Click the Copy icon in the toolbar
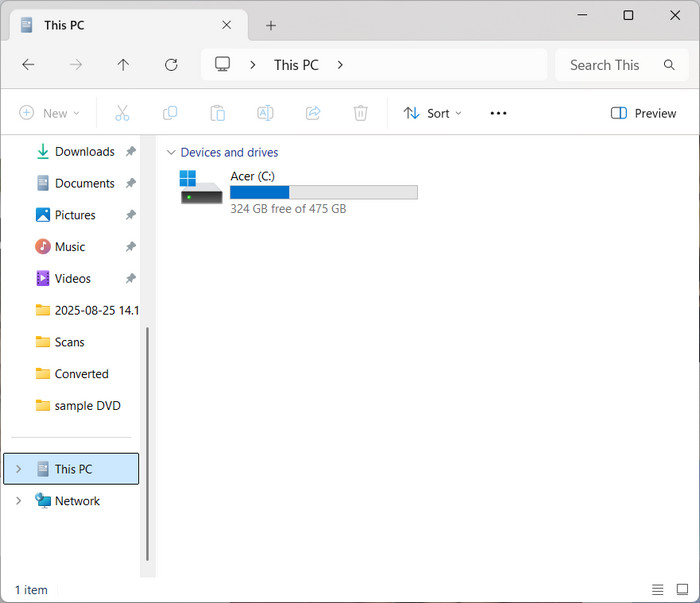Viewport: 700px width, 603px height. click(170, 113)
